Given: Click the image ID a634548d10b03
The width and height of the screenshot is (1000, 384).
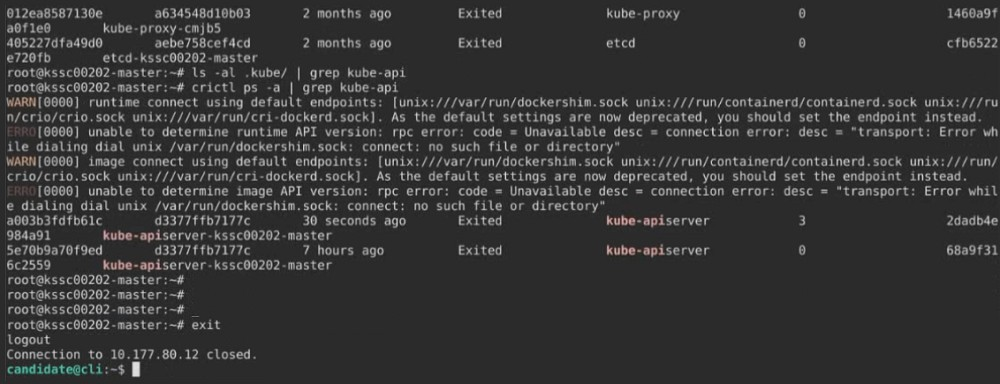Looking at the screenshot, I should coord(203,14).
